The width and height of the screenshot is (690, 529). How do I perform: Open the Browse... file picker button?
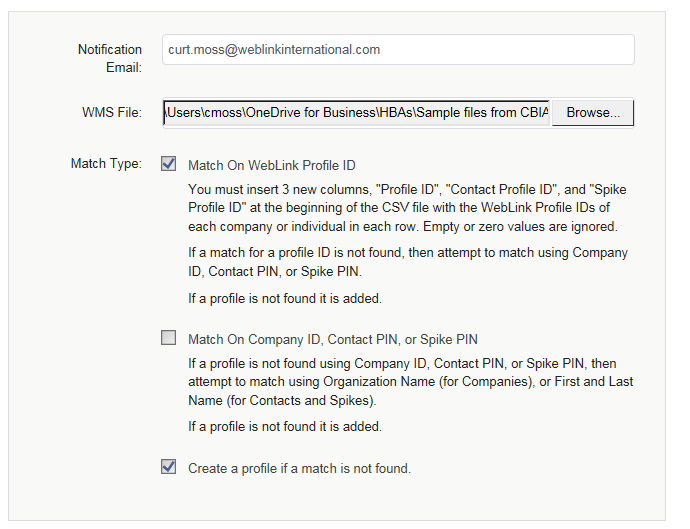[593, 113]
